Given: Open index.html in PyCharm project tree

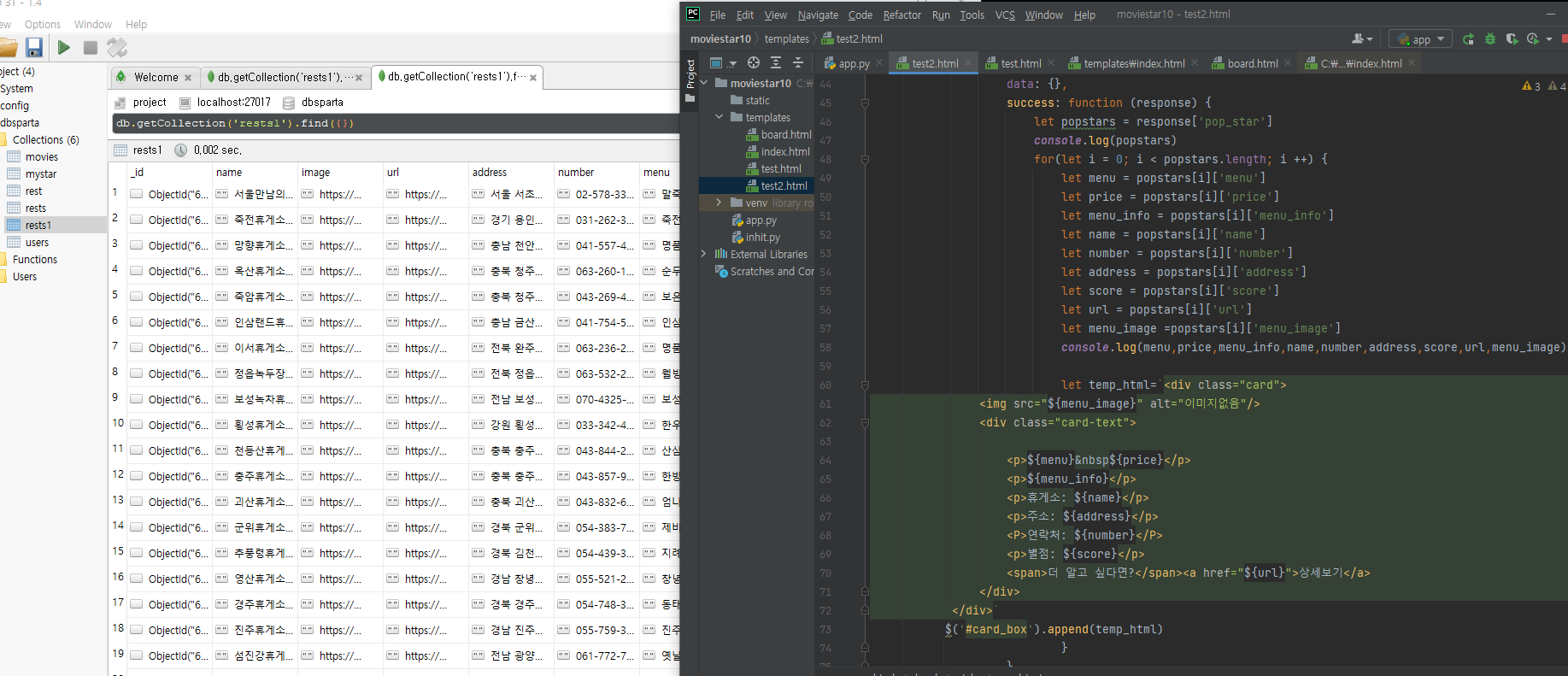Looking at the screenshot, I should click(x=785, y=151).
